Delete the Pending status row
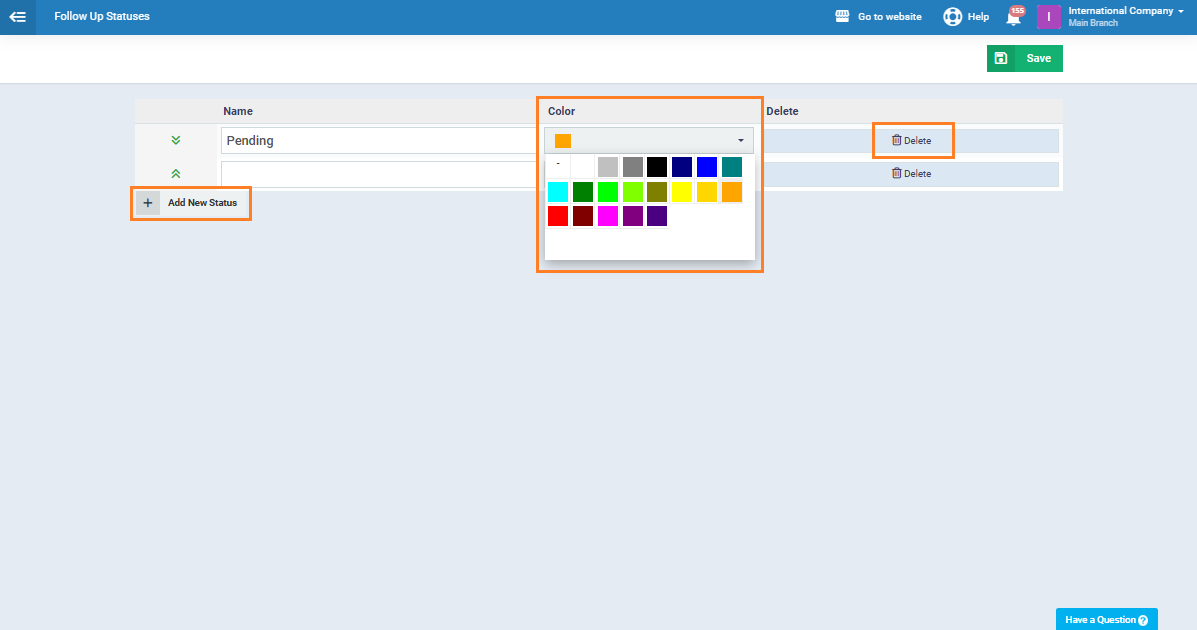This screenshot has width=1197, height=630. pyautogui.click(x=911, y=141)
